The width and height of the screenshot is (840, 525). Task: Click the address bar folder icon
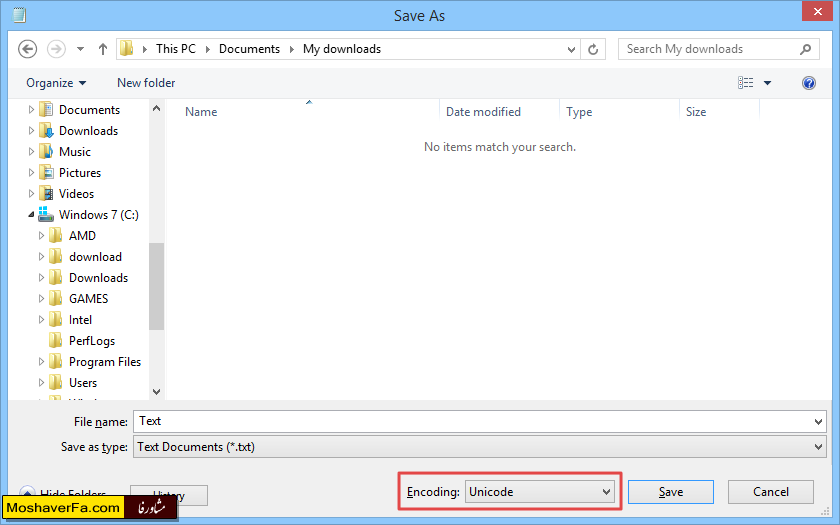pos(126,48)
